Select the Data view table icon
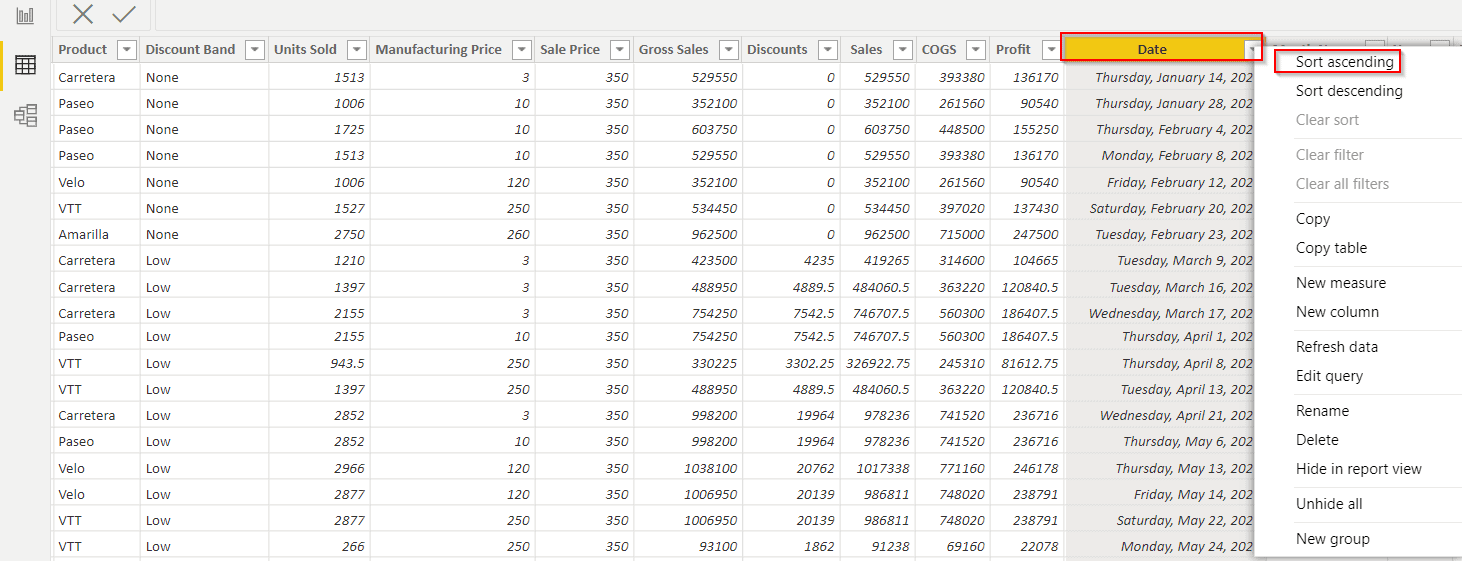 pyautogui.click(x=25, y=66)
